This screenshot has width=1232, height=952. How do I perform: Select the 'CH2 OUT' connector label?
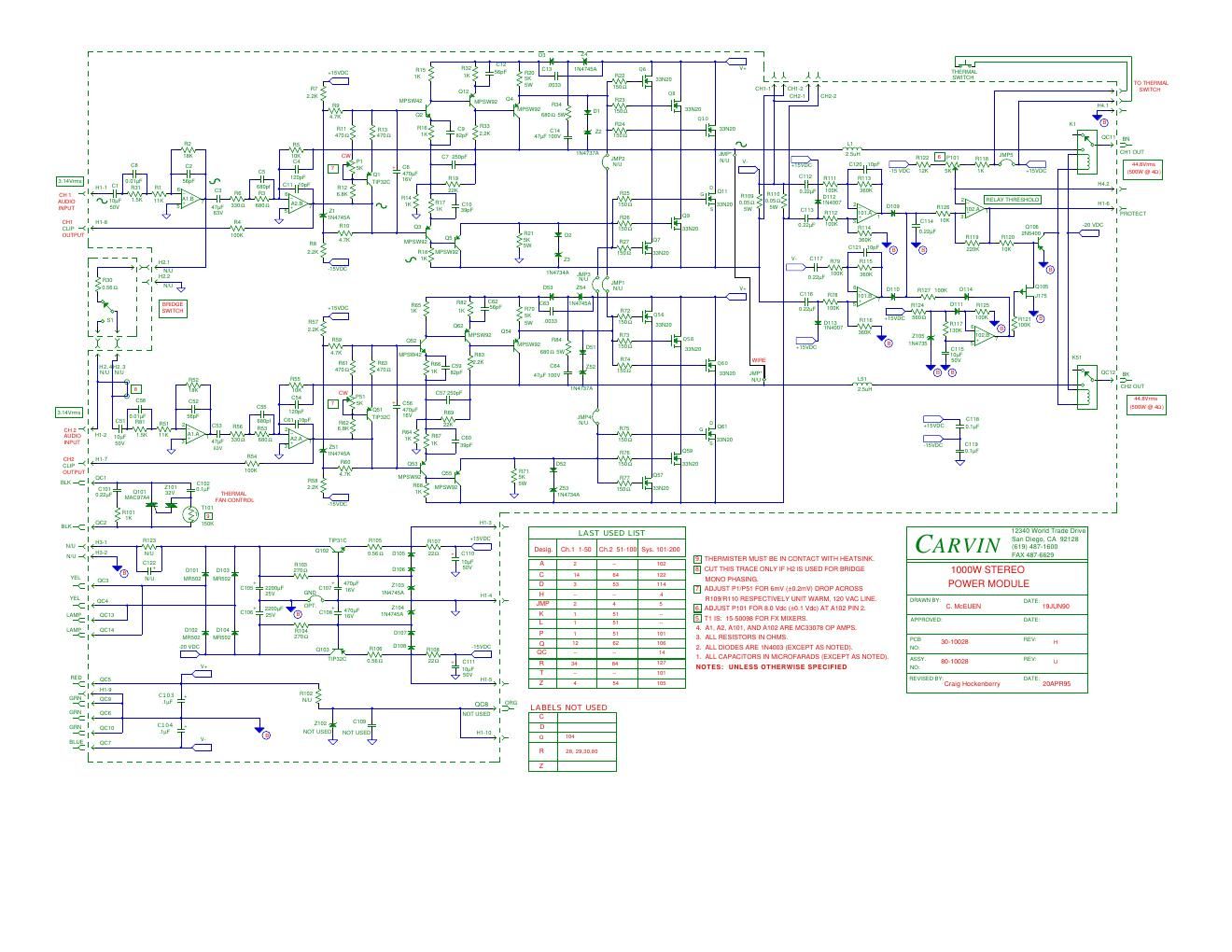tap(1131, 385)
